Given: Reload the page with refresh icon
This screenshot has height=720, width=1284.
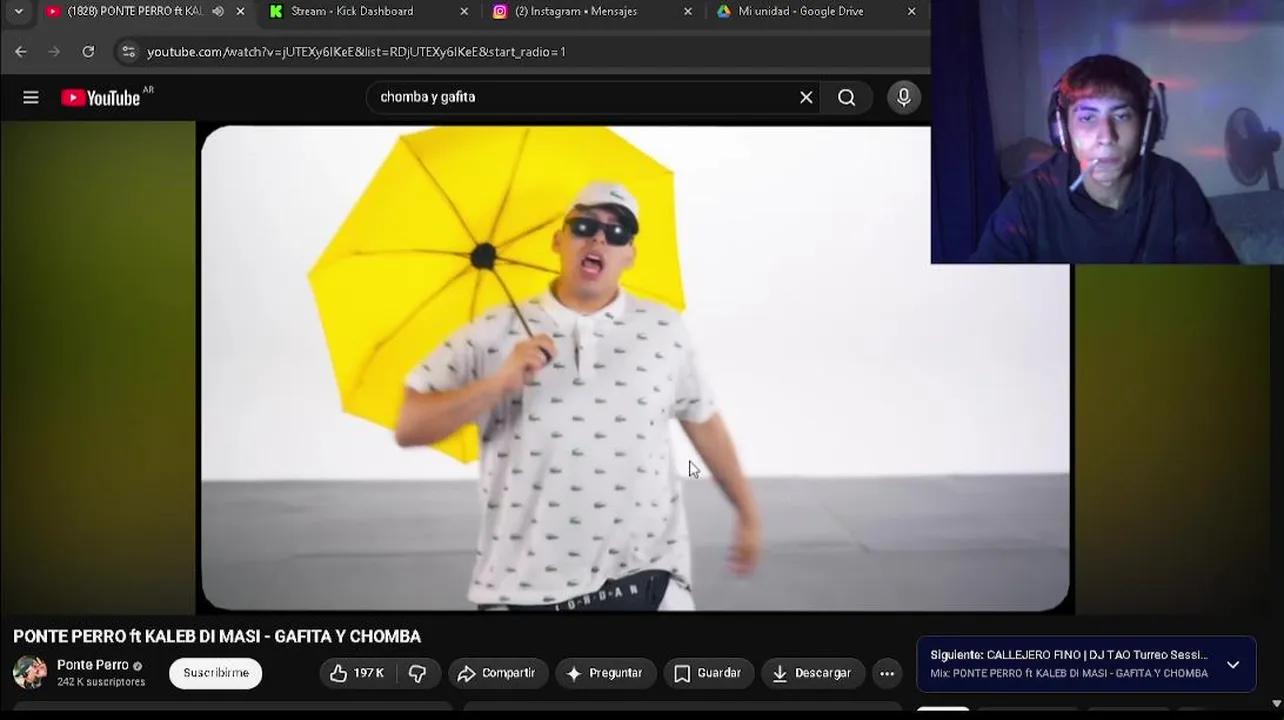Looking at the screenshot, I should pyautogui.click(x=88, y=52).
